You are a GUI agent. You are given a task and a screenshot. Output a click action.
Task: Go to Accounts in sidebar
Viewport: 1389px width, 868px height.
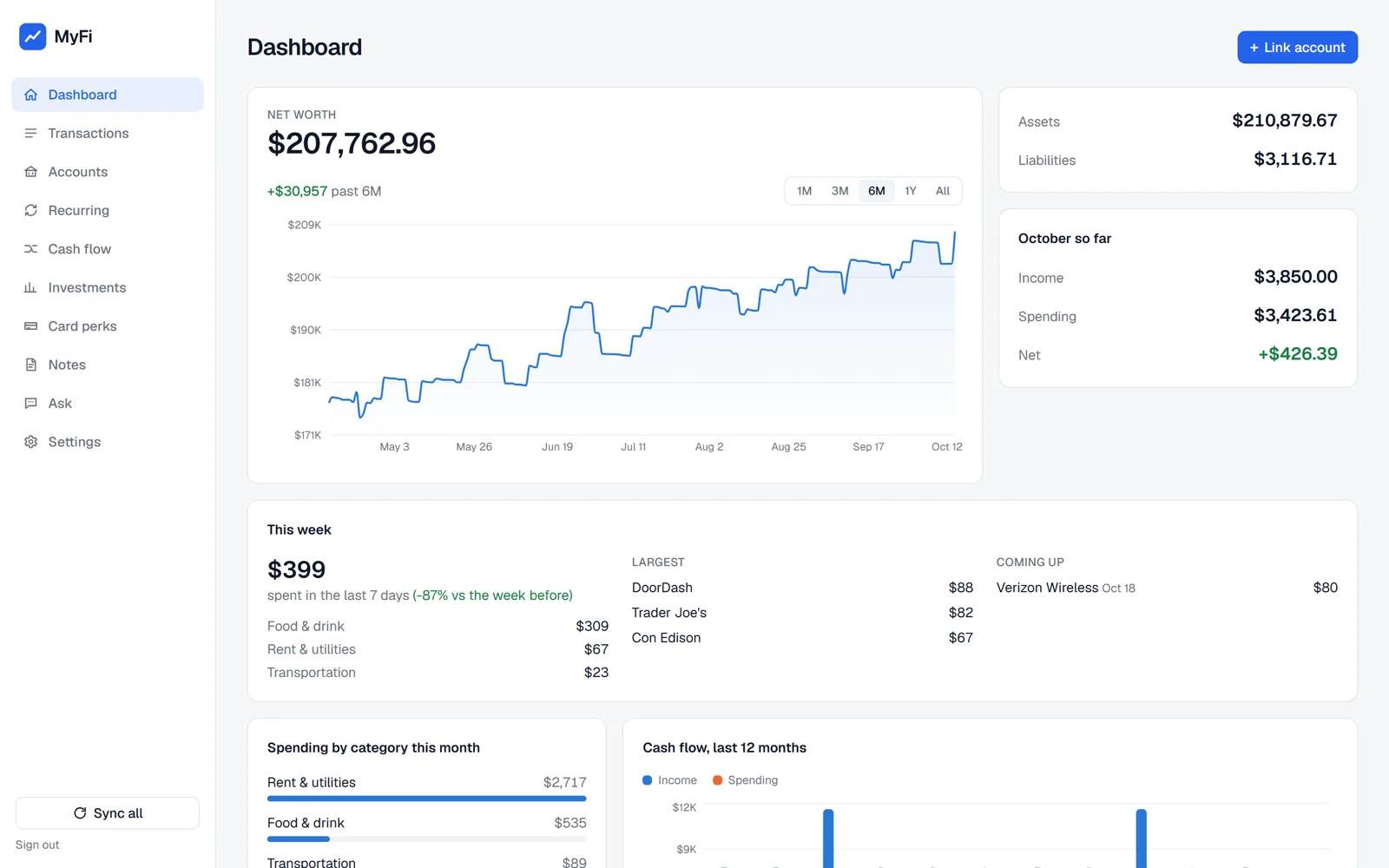coord(108,172)
